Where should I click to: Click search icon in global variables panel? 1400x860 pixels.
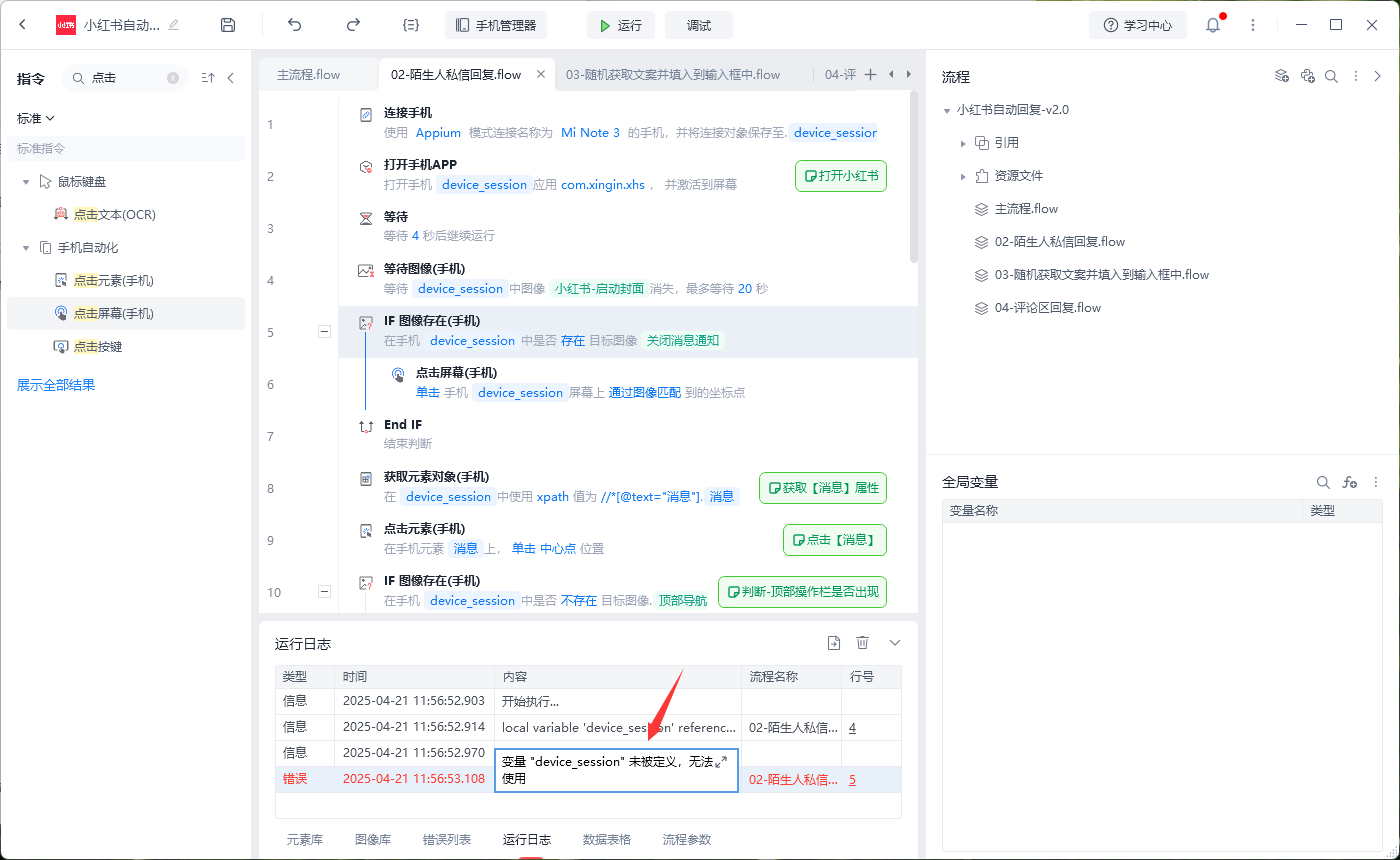pyautogui.click(x=1323, y=482)
